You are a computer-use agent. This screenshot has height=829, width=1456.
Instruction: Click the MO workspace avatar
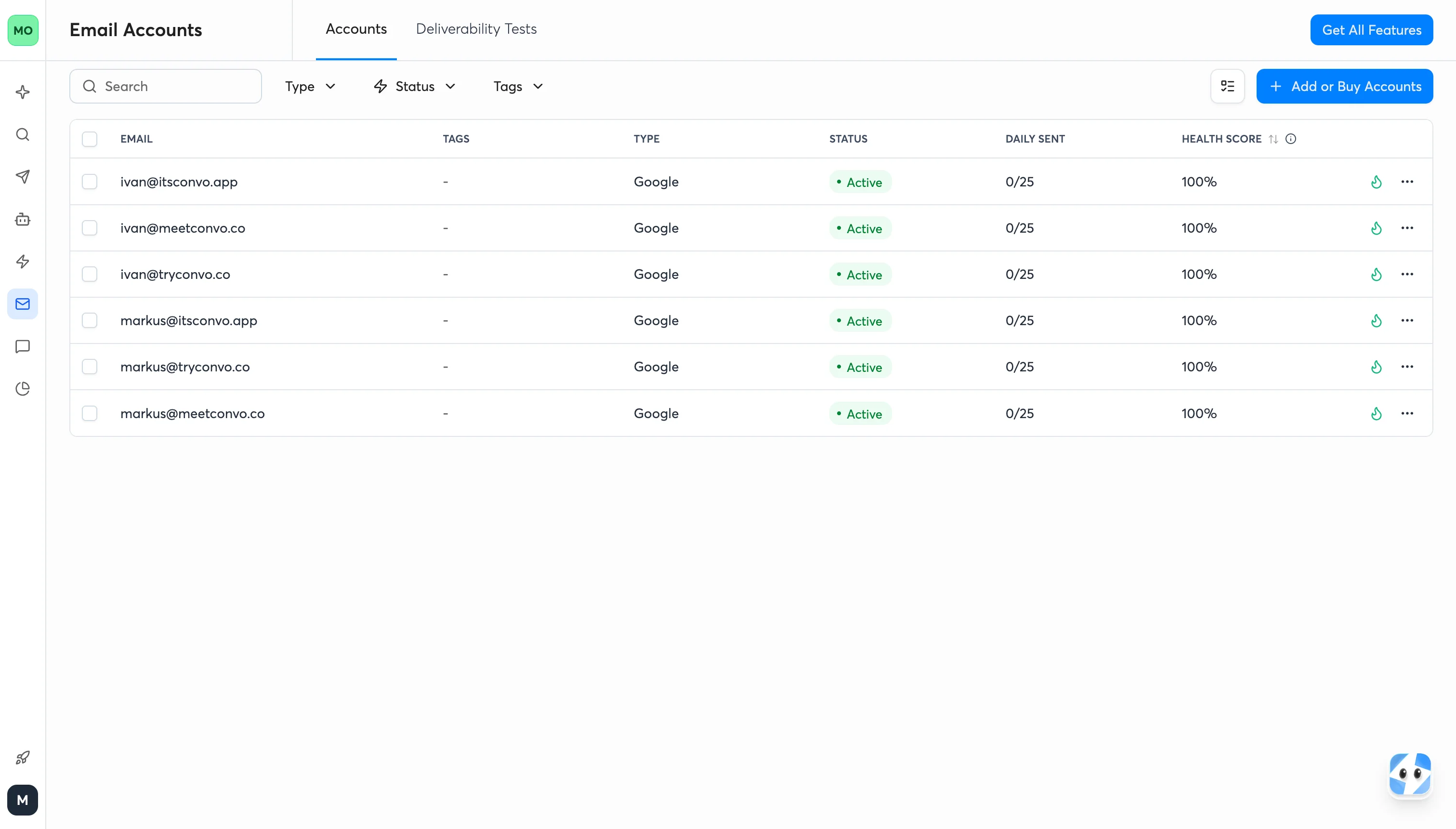(x=23, y=30)
